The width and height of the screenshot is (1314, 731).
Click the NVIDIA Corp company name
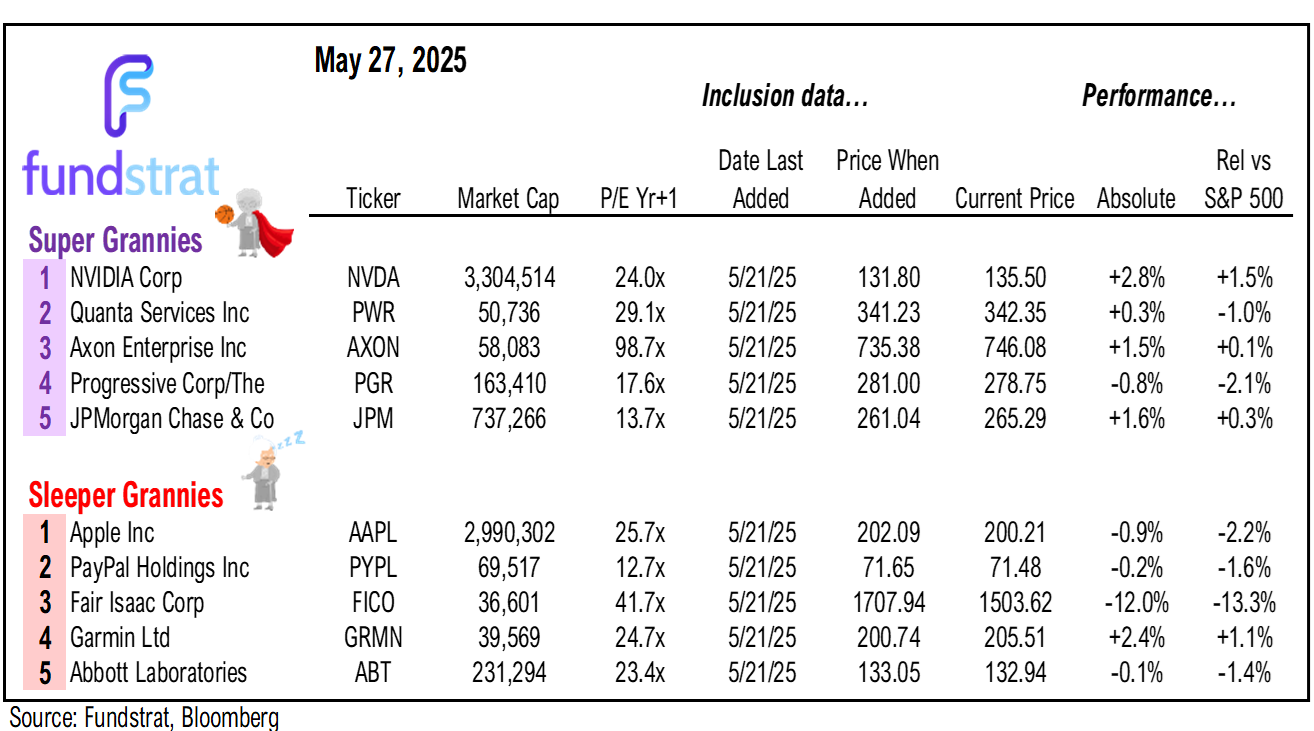click(126, 277)
